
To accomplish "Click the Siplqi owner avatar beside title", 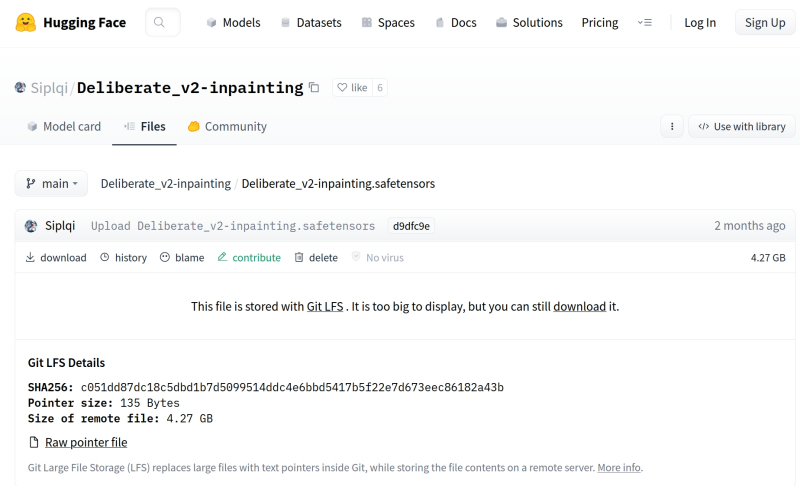I will (21, 88).
